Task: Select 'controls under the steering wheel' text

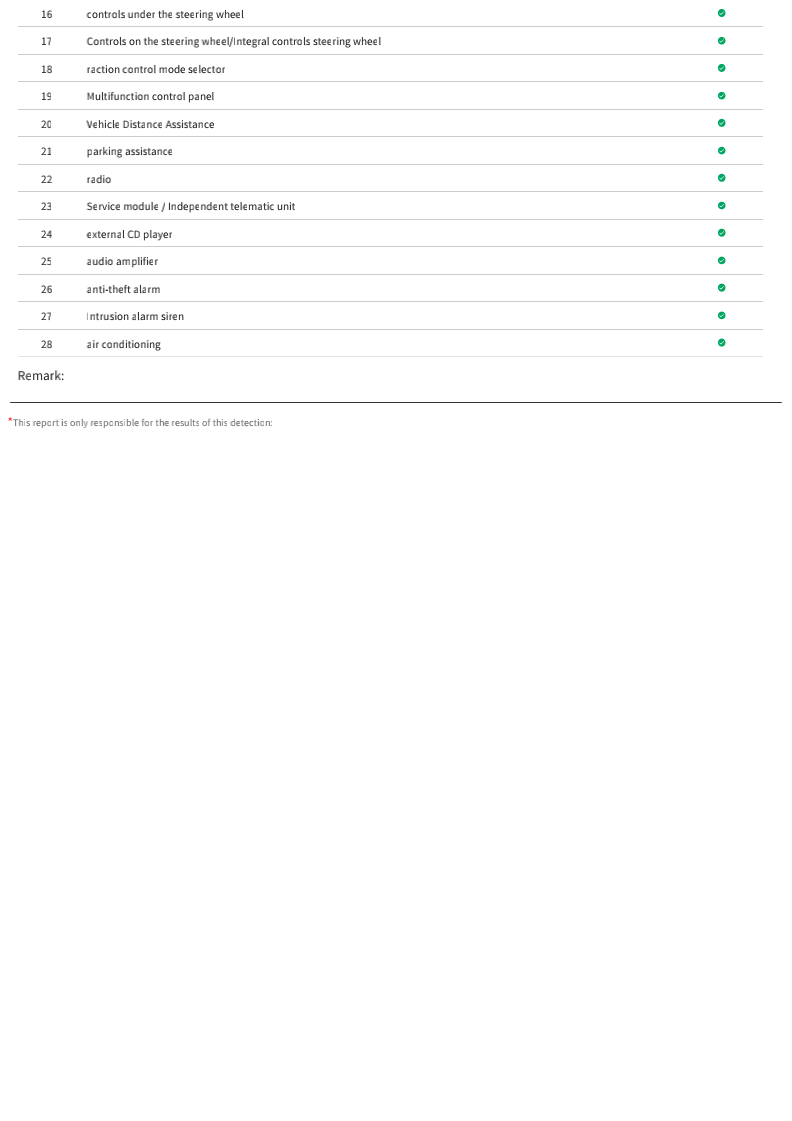Action: (x=165, y=14)
